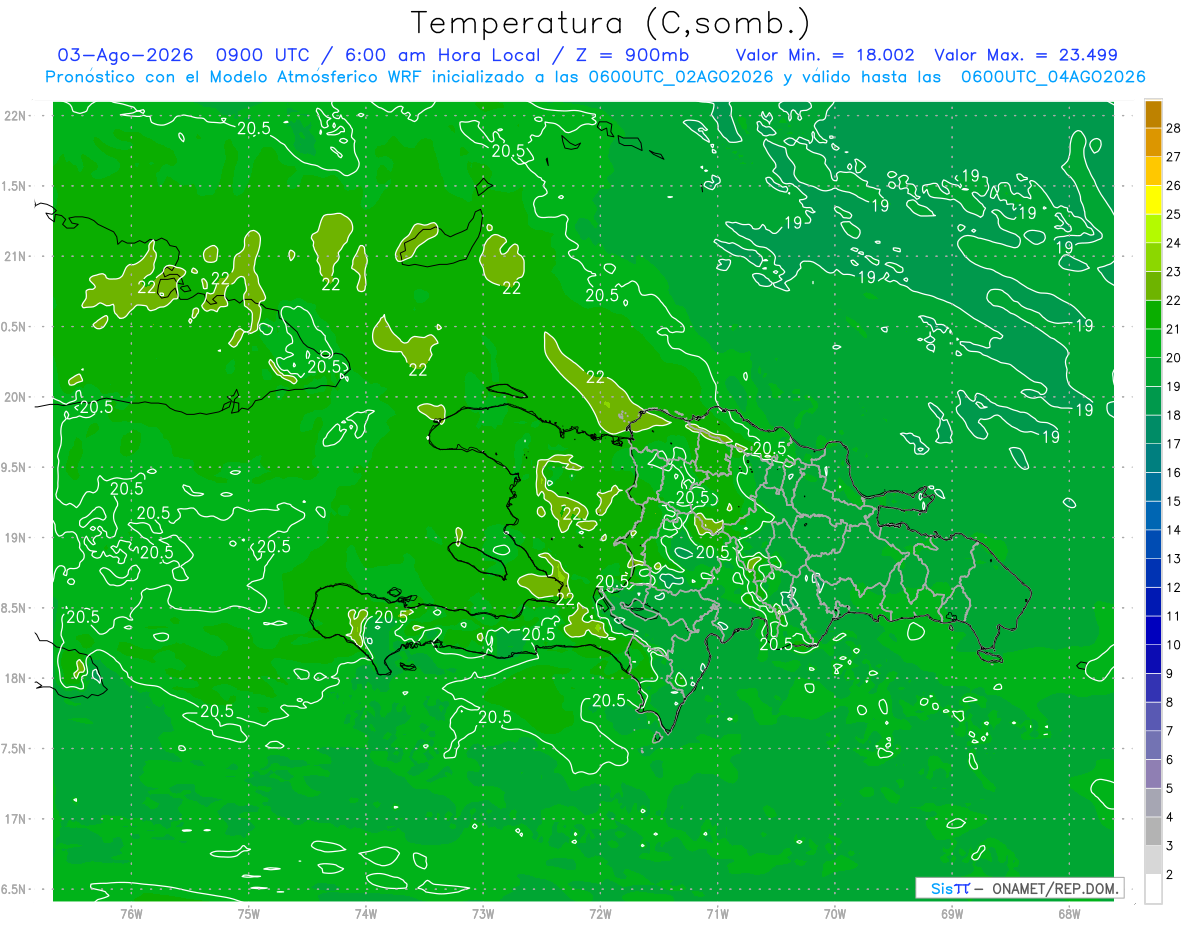Click the '69W' longitude axis label

click(x=952, y=913)
